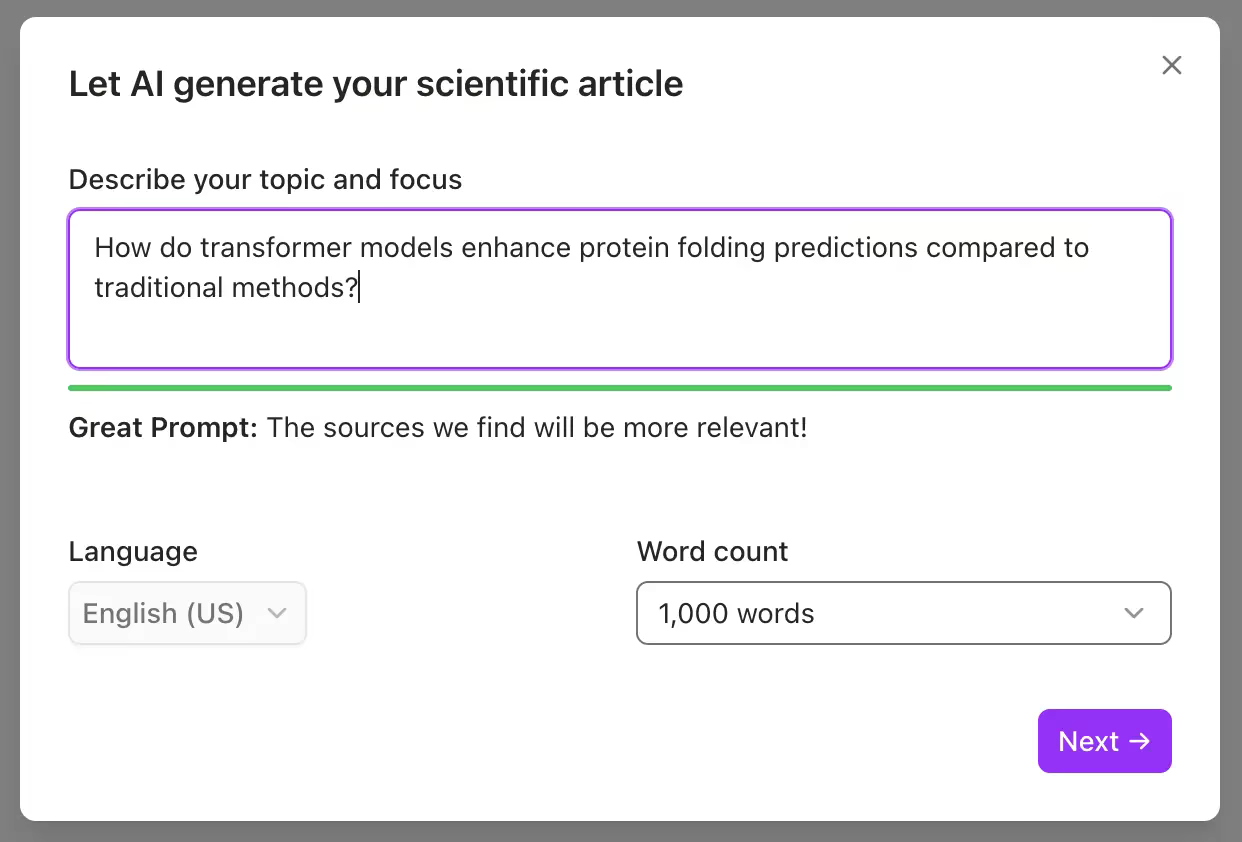Click the Great Prompt feedback message
The height and width of the screenshot is (842, 1242).
tap(437, 427)
